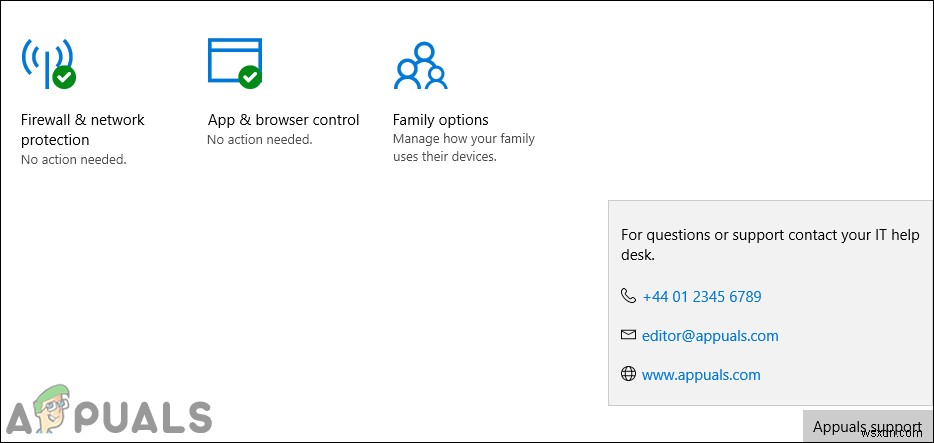Click "No action needed." under Firewall protection
The width and height of the screenshot is (934, 443).
pyautogui.click(x=74, y=160)
